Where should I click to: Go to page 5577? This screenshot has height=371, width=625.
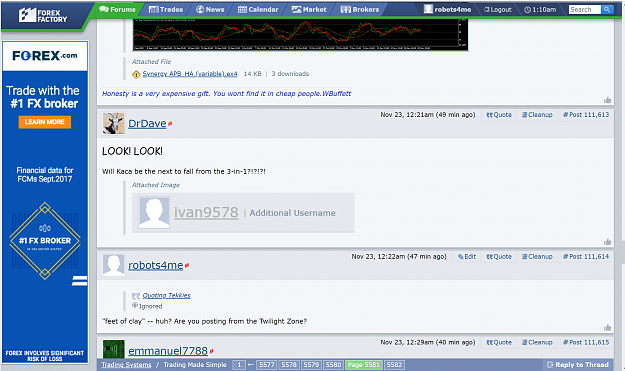pos(267,365)
